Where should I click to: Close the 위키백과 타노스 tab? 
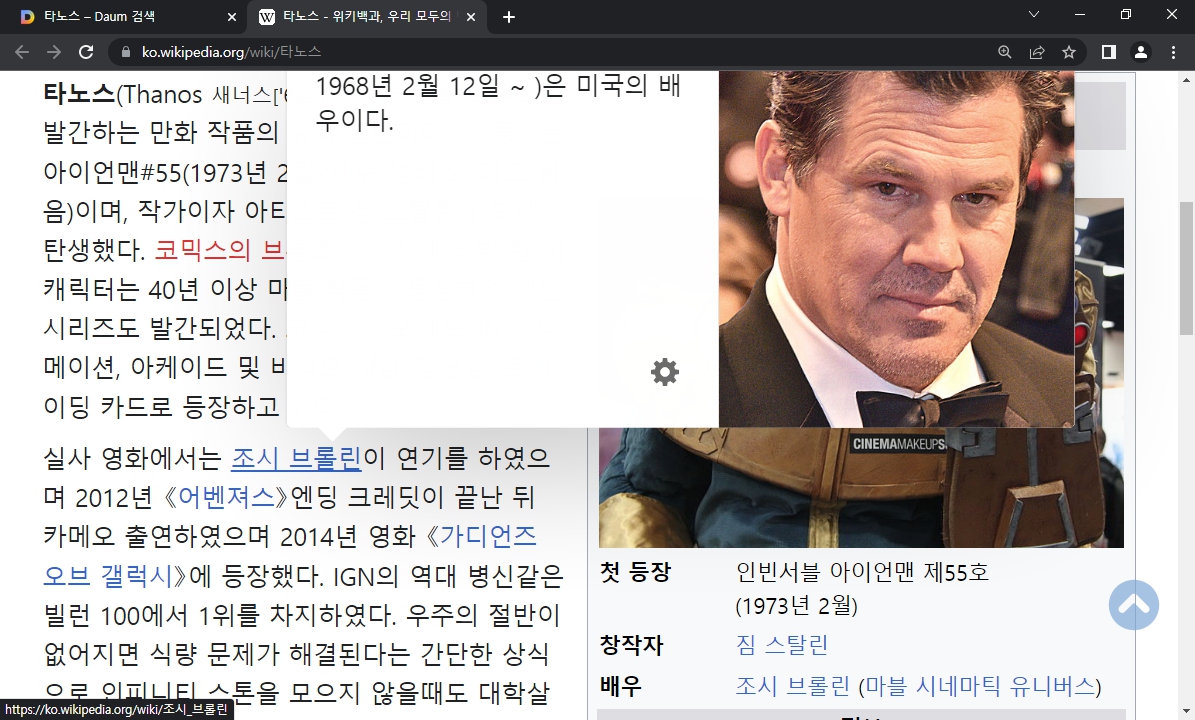(471, 17)
